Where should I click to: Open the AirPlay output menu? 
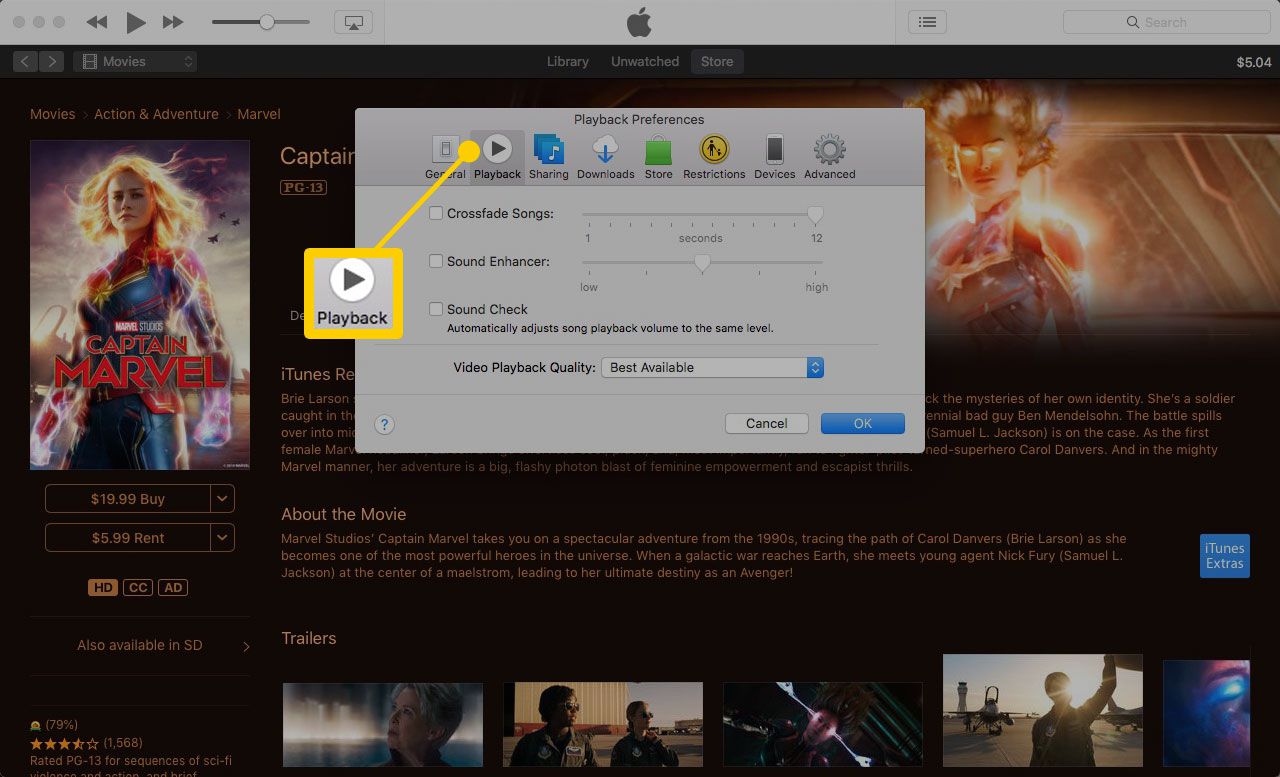tap(353, 22)
